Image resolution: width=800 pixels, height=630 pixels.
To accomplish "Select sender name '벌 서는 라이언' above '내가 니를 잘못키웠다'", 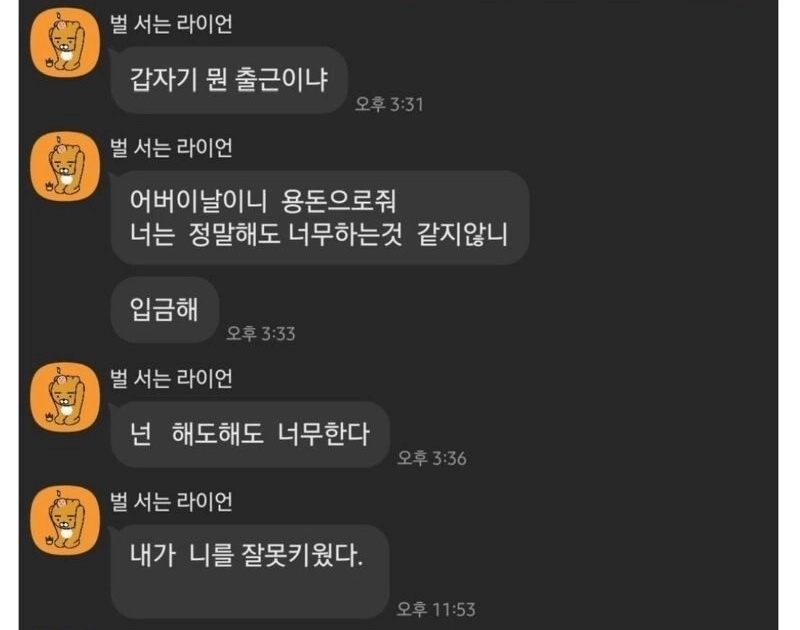I will 171,502.
